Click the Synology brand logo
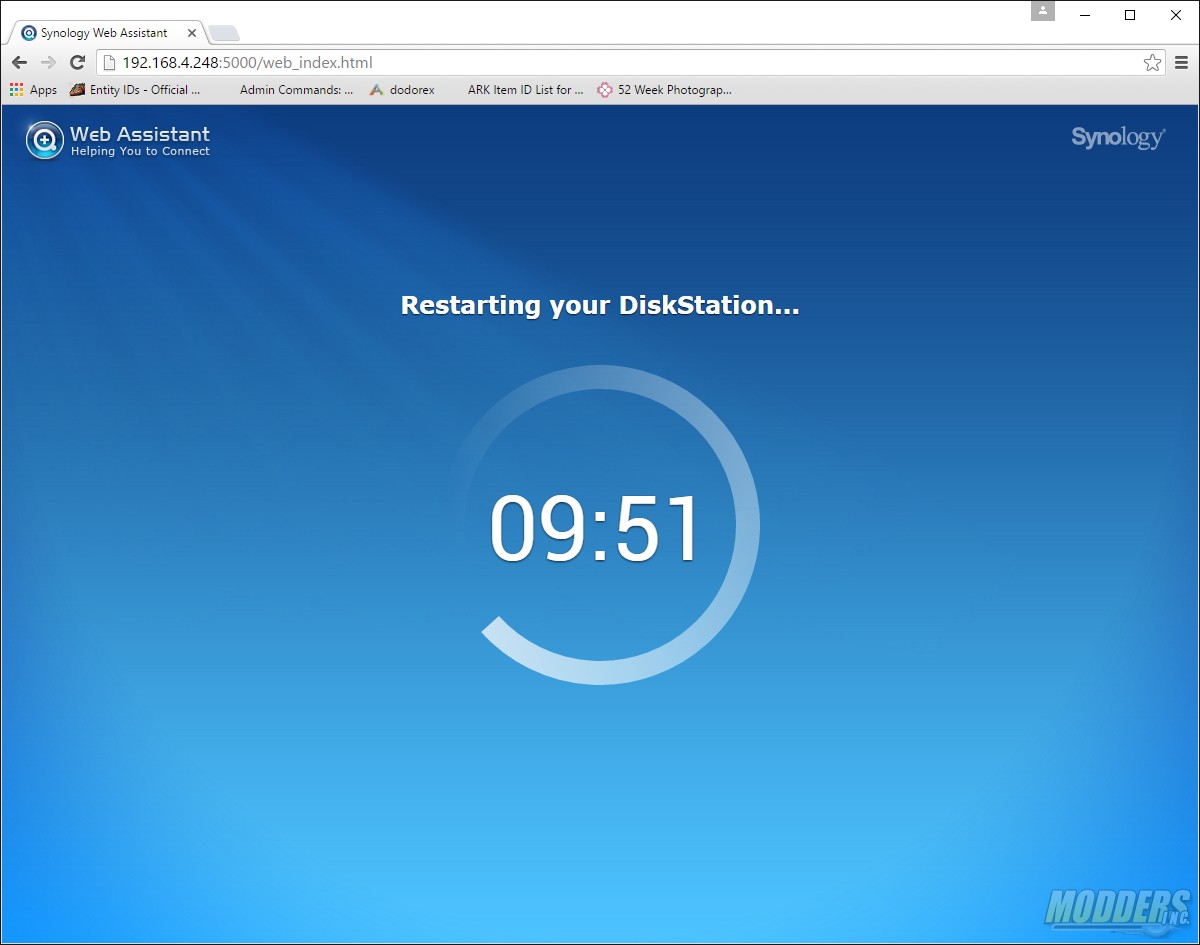1200x945 pixels. tap(1118, 137)
